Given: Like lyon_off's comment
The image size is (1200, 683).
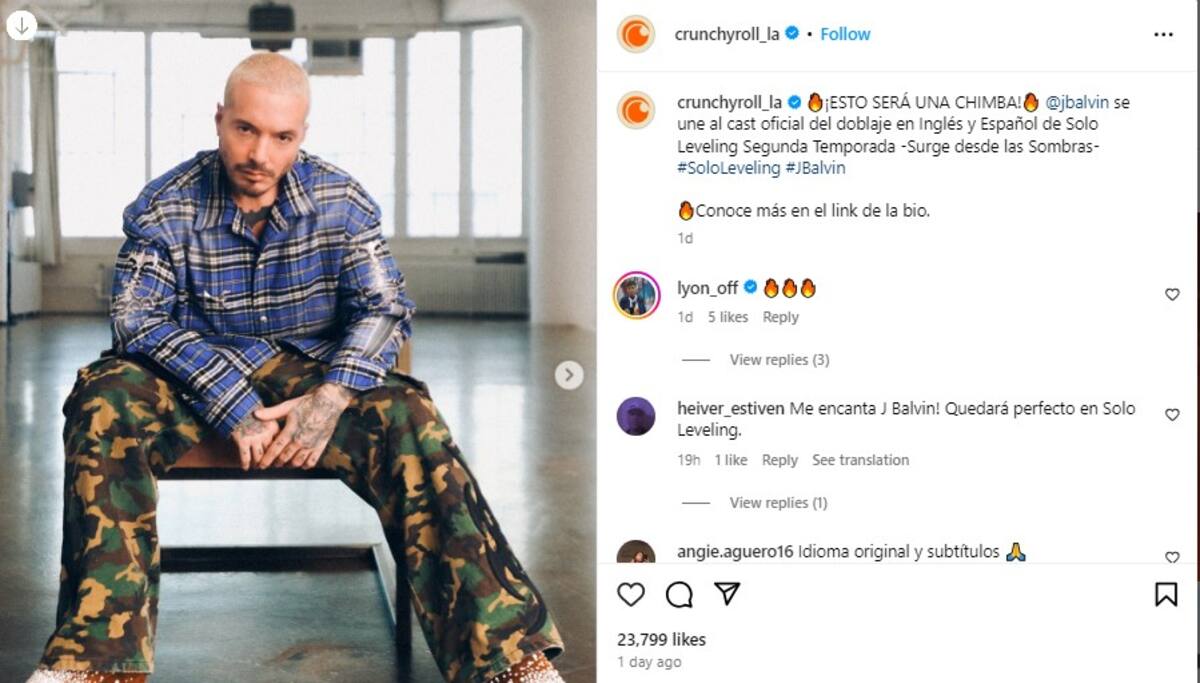Looking at the screenshot, I should [1172, 295].
